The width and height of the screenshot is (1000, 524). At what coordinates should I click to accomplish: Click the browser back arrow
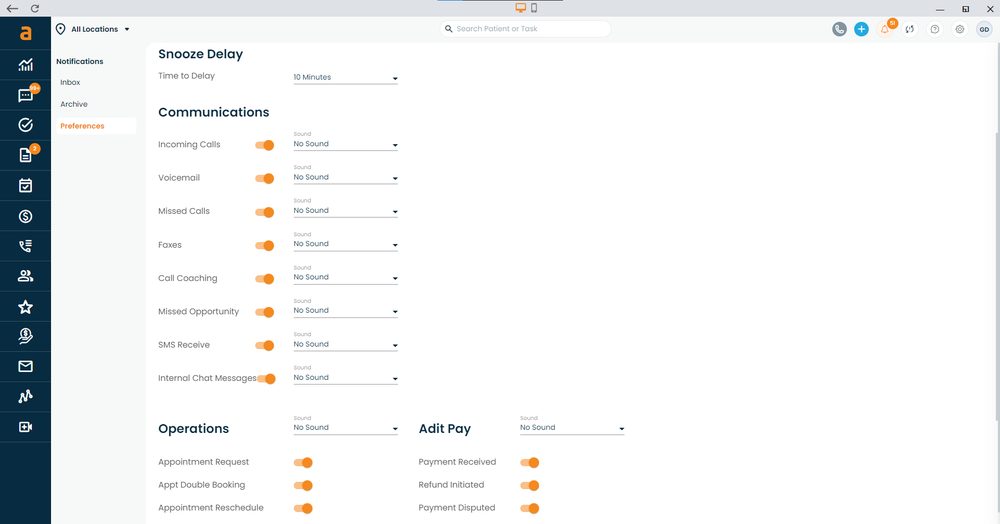click(12, 8)
